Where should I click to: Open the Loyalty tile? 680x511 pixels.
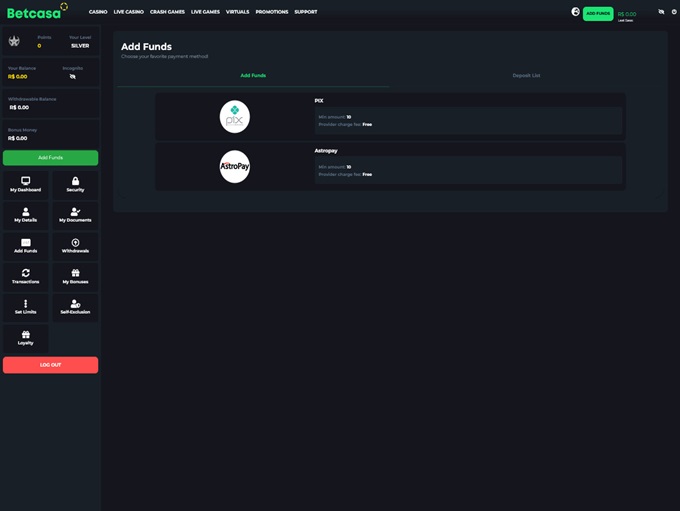tap(25, 338)
